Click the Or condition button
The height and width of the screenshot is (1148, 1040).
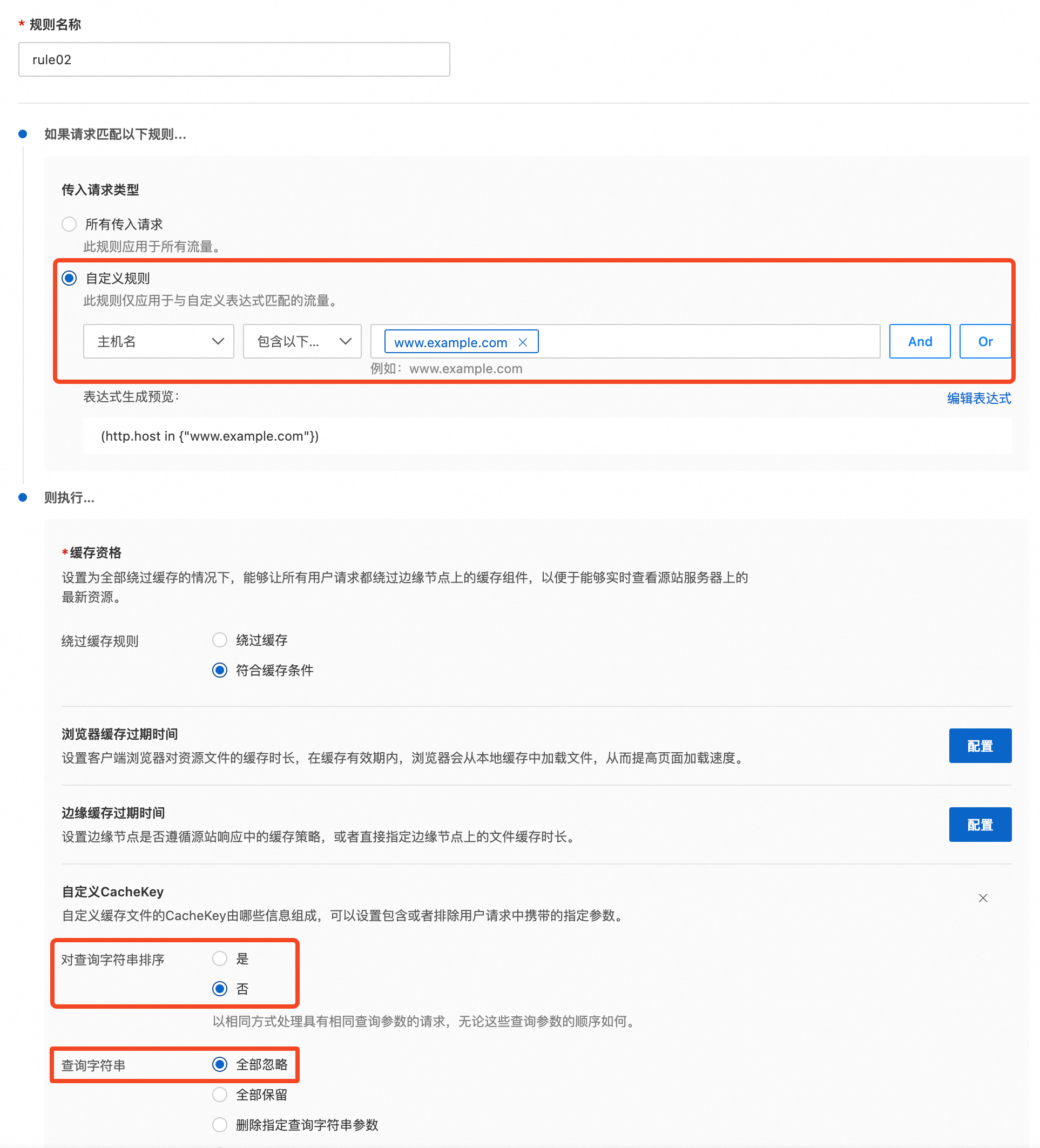[x=985, y=342]
